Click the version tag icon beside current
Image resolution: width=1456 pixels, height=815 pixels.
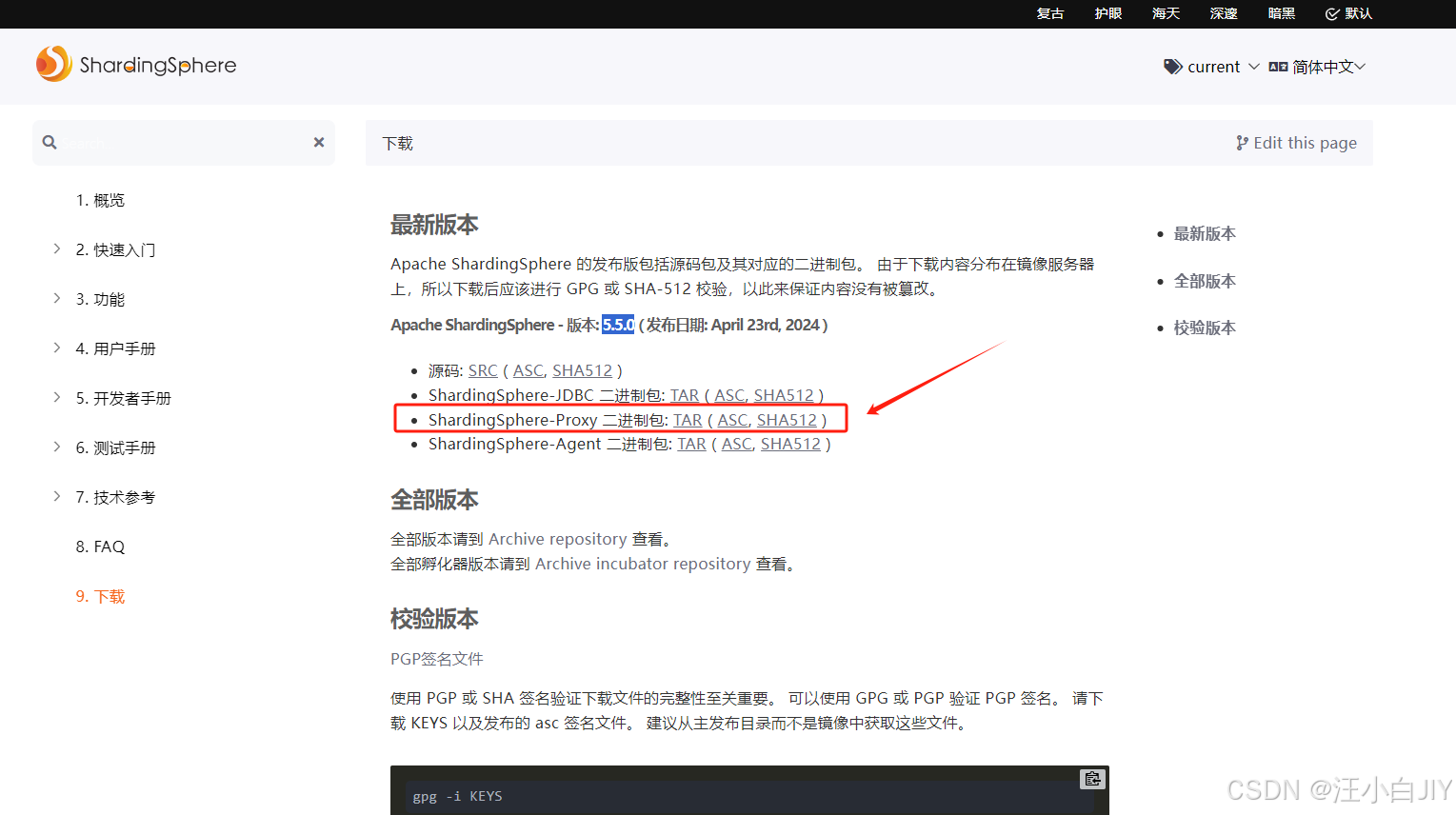[1172, 67]
